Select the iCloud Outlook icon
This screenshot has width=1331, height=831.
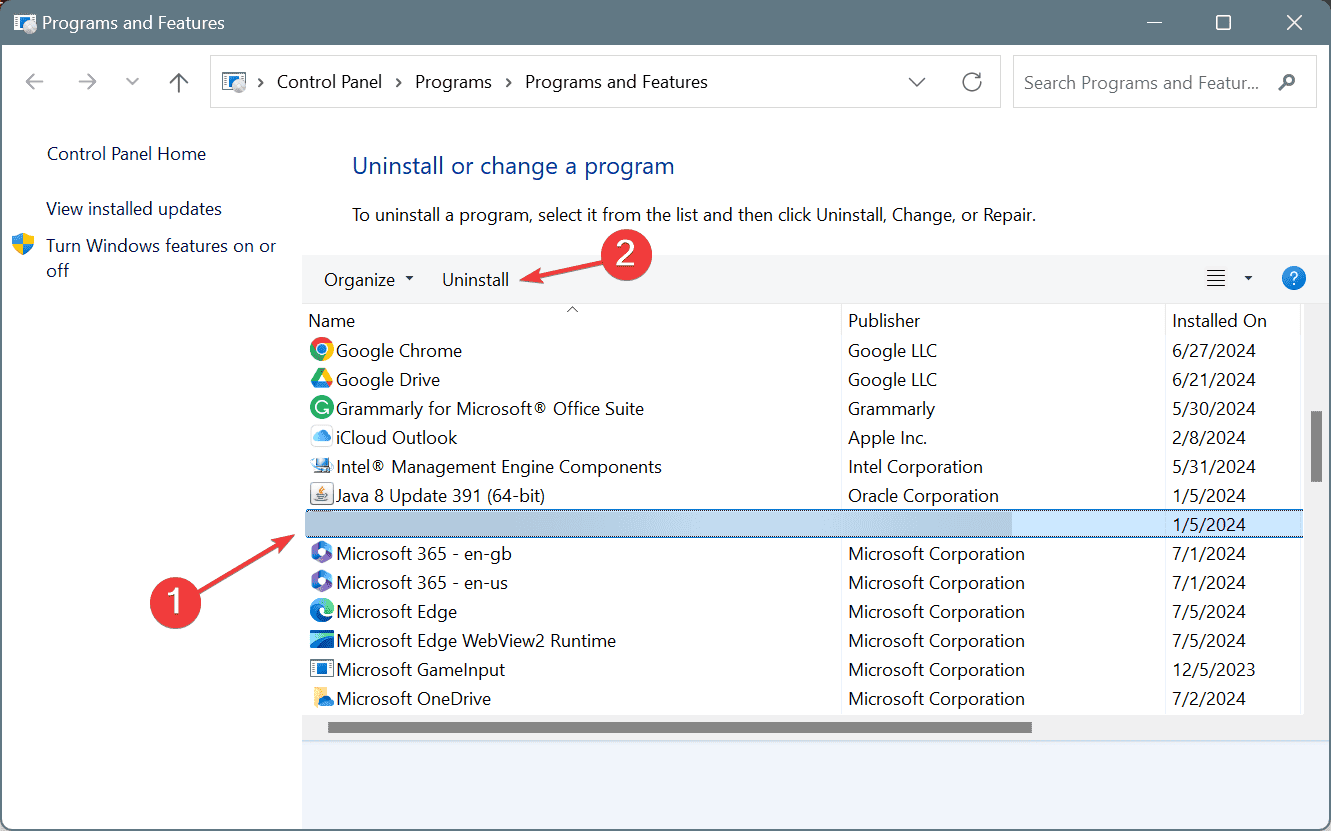coord(321,437)
